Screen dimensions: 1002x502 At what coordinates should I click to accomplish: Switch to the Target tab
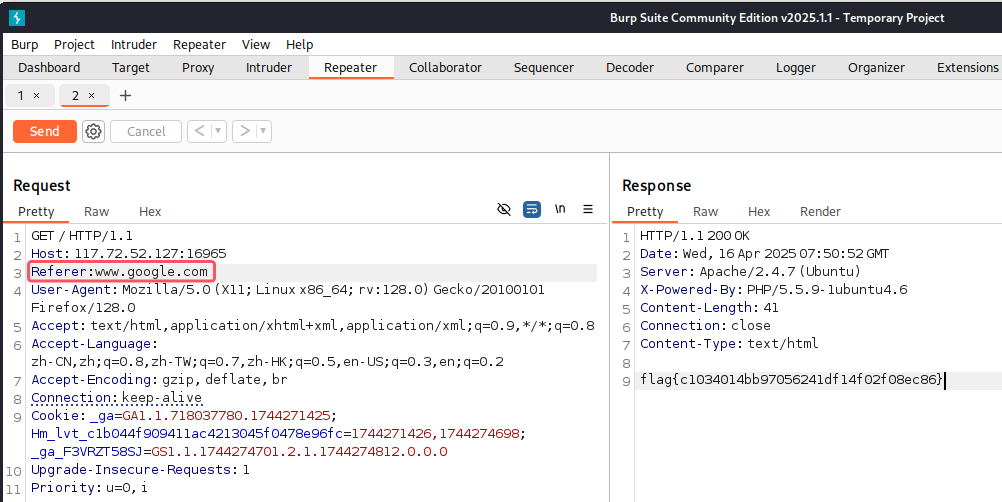[130, 68]
